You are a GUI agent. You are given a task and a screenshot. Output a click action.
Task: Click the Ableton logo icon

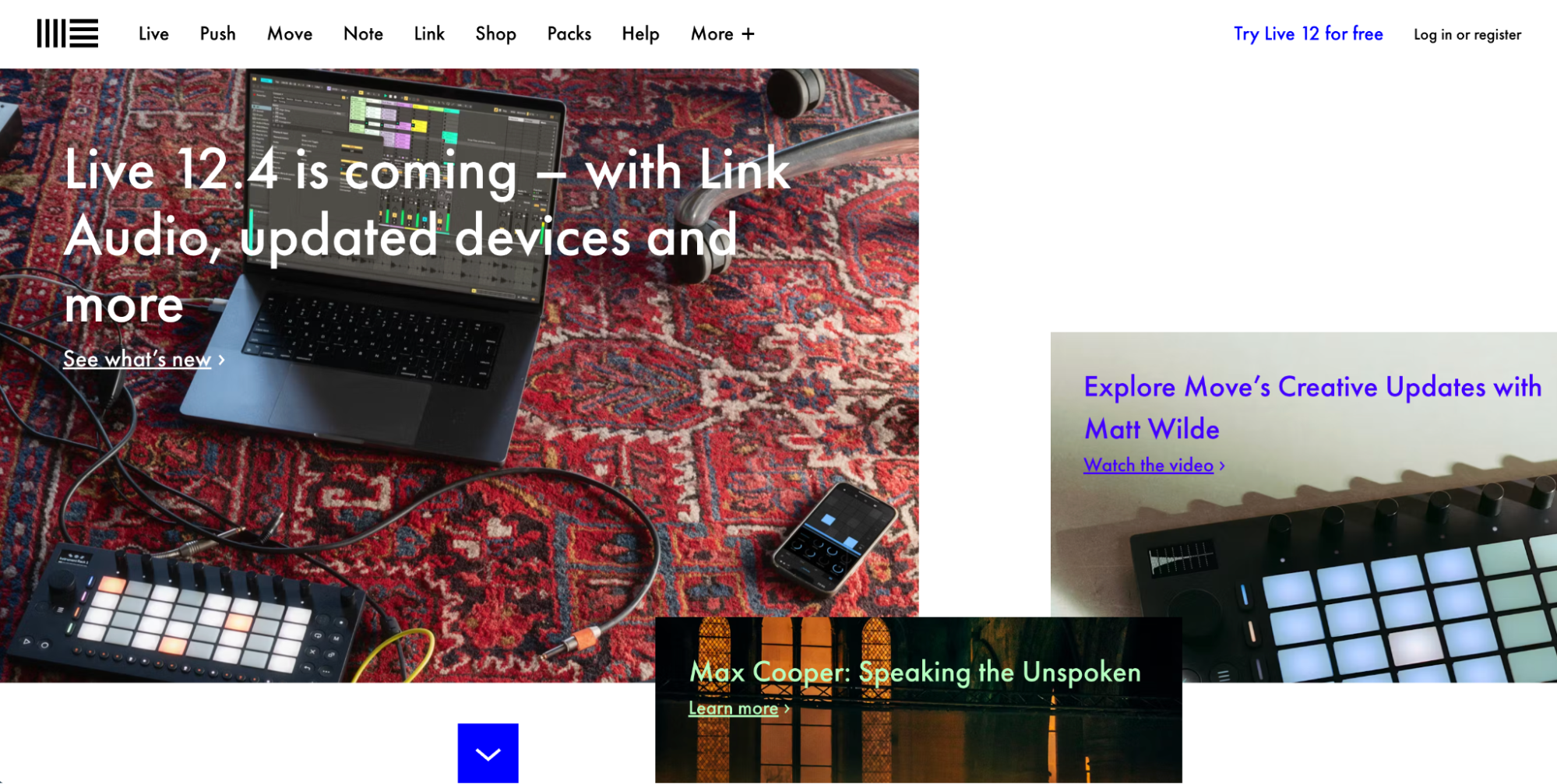[68, 33]
